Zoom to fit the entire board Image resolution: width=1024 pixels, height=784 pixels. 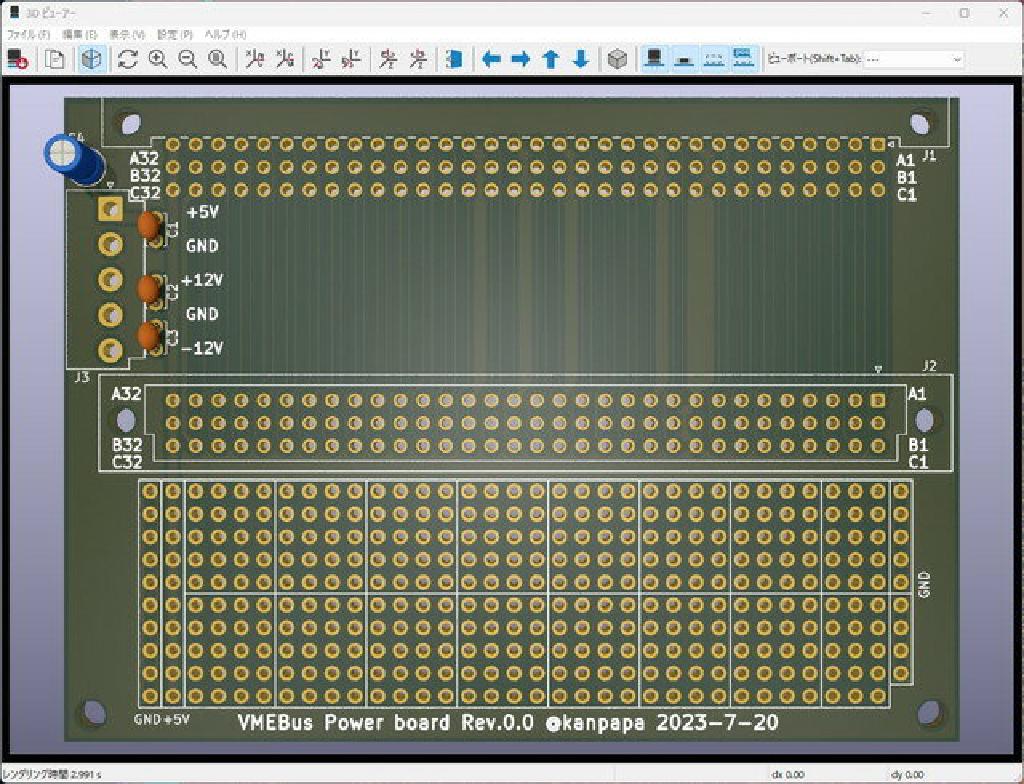click(214, 58)
